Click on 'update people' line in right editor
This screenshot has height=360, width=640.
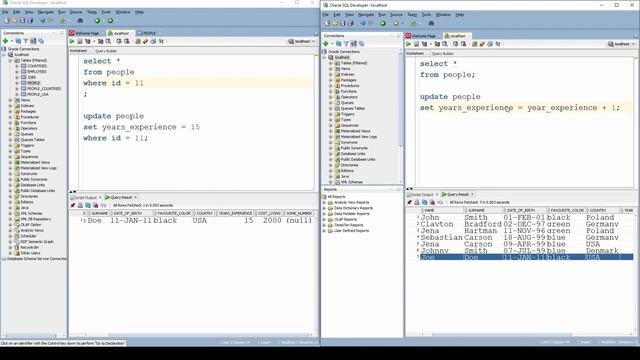click(x=450, y=97)
